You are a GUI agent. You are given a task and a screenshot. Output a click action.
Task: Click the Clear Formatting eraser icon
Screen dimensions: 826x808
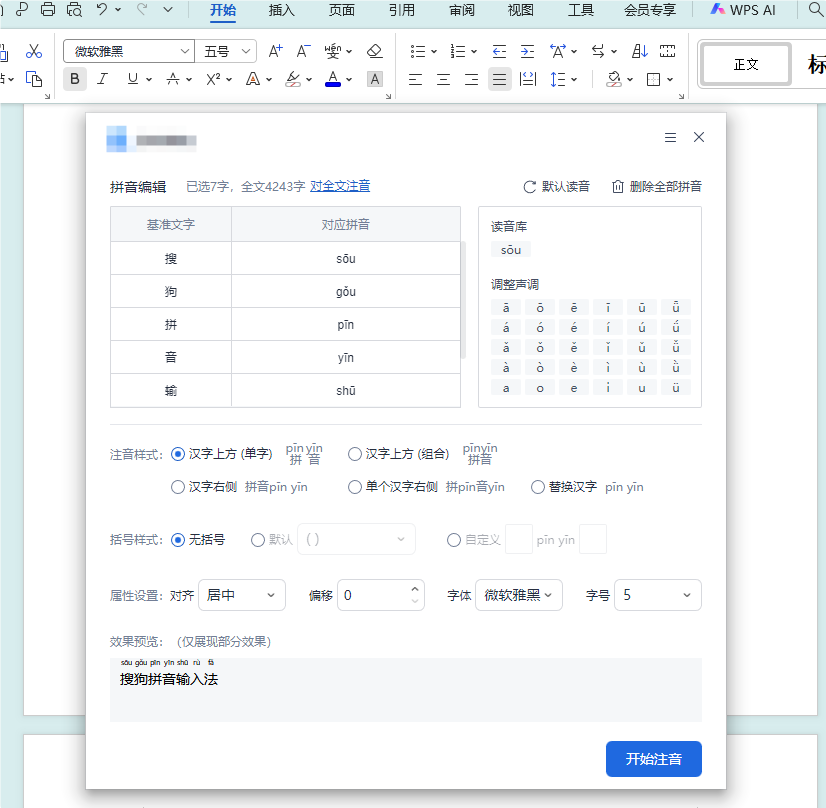tap(375, 51)
